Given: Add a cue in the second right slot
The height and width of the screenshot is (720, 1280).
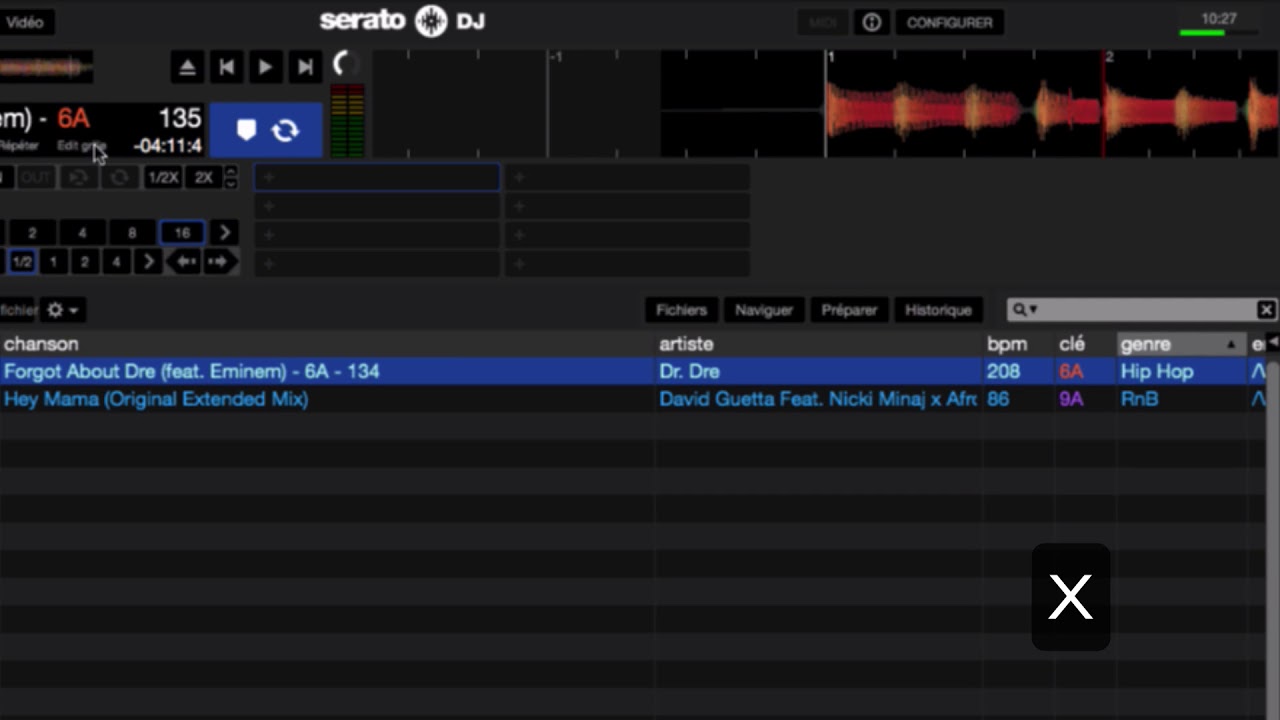Looking at the screenshot, I should [628, 207].
